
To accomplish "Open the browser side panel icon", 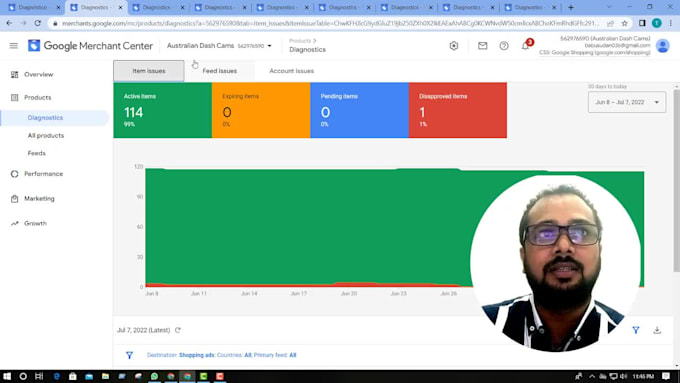I will [x=642, y=23].
